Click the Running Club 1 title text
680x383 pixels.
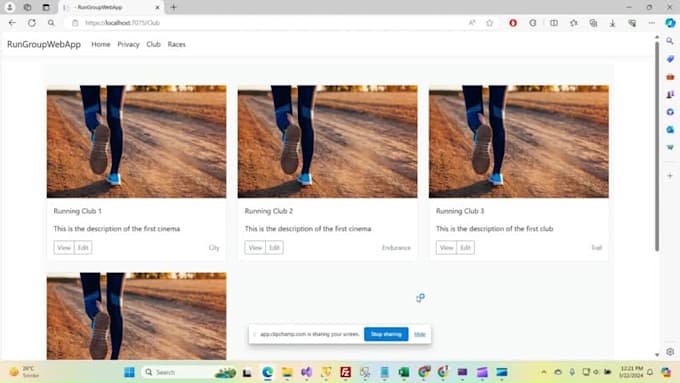tap(77, 211)
